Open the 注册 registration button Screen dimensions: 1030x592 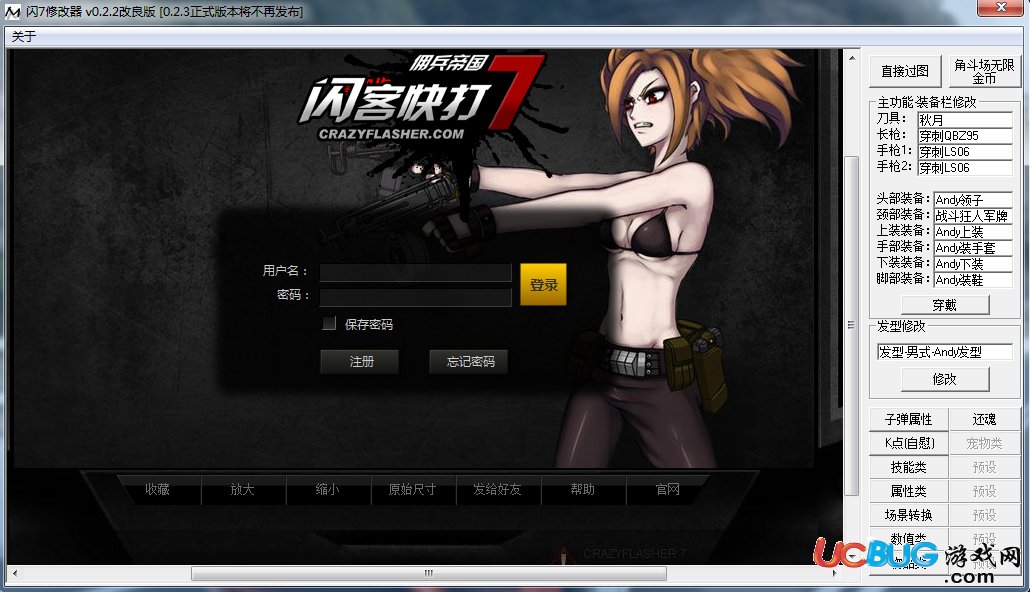tap(359, 361)
